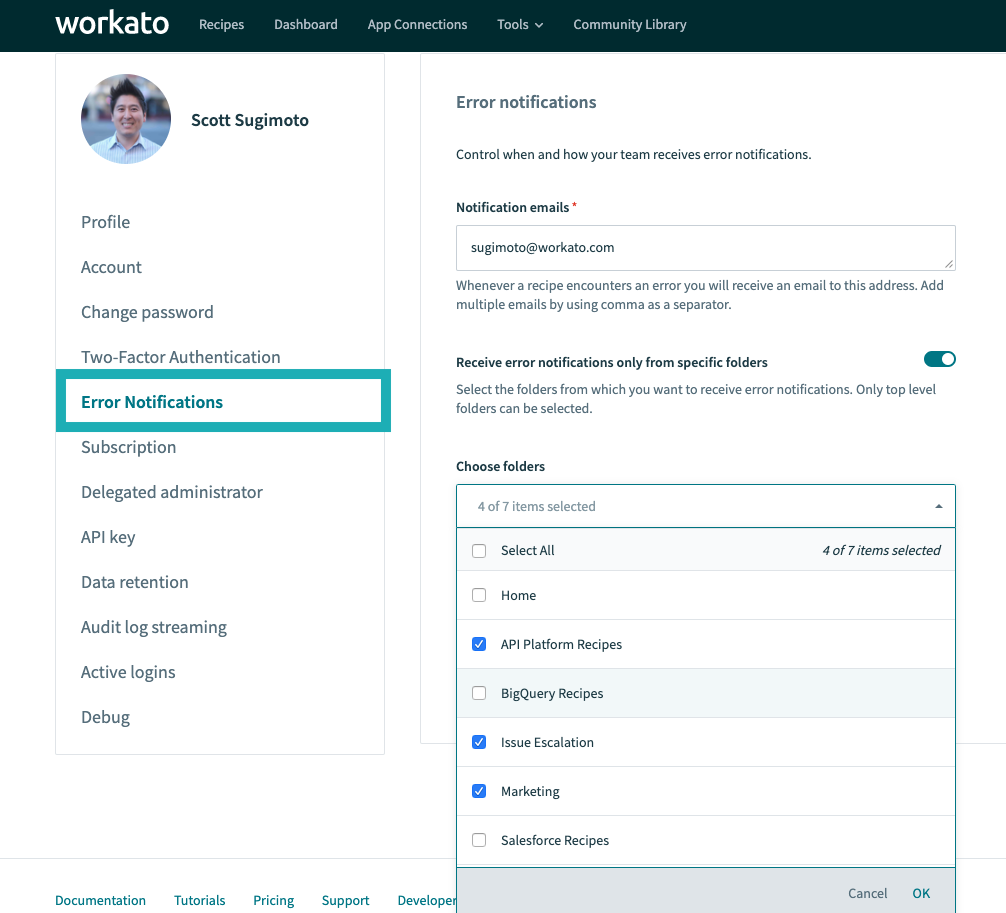Click OK to confirm folder selection
The height and width of the screenshot is (913, 1006).
(921, 893)
